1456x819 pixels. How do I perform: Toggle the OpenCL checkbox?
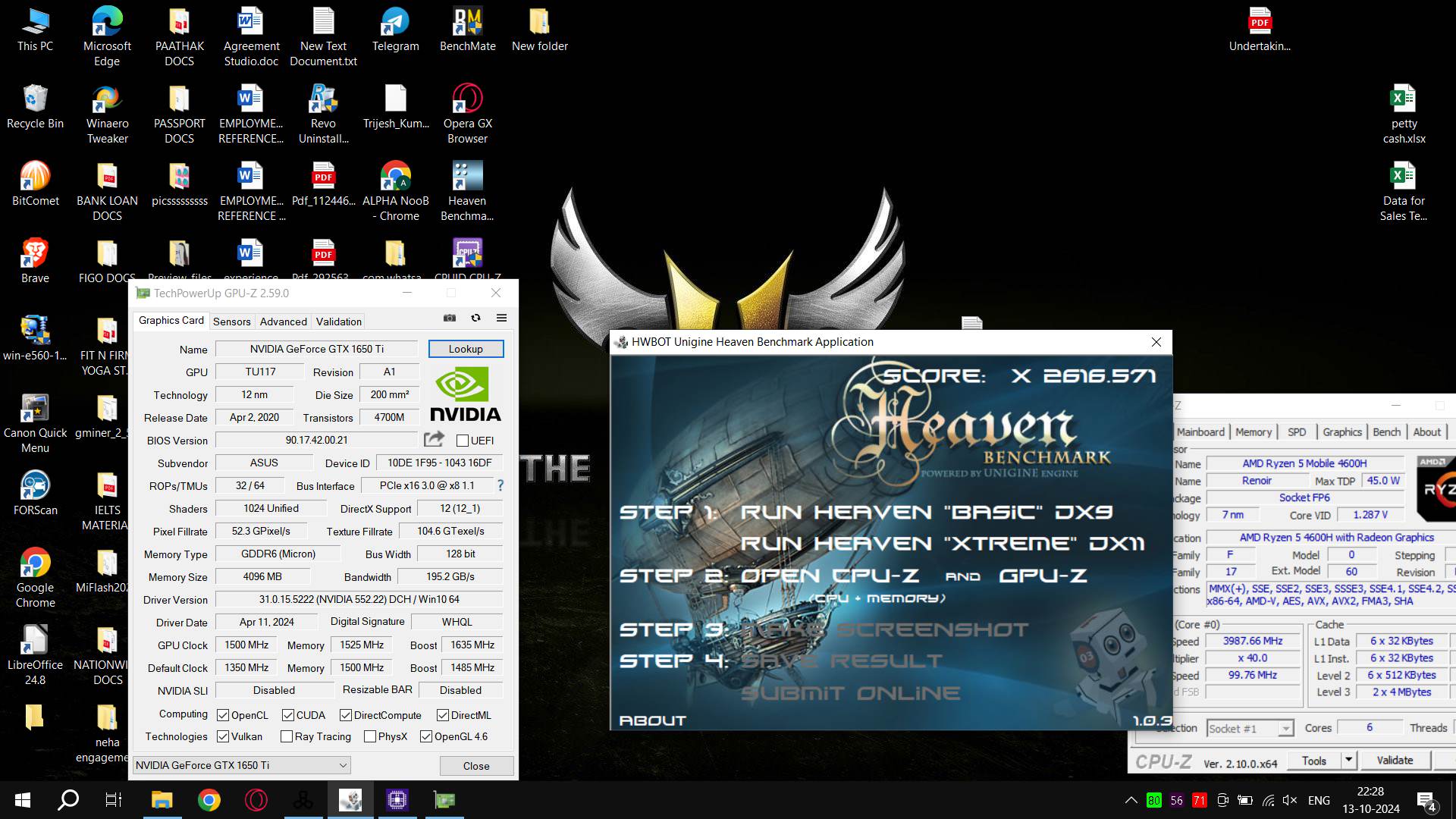point(223,715)
